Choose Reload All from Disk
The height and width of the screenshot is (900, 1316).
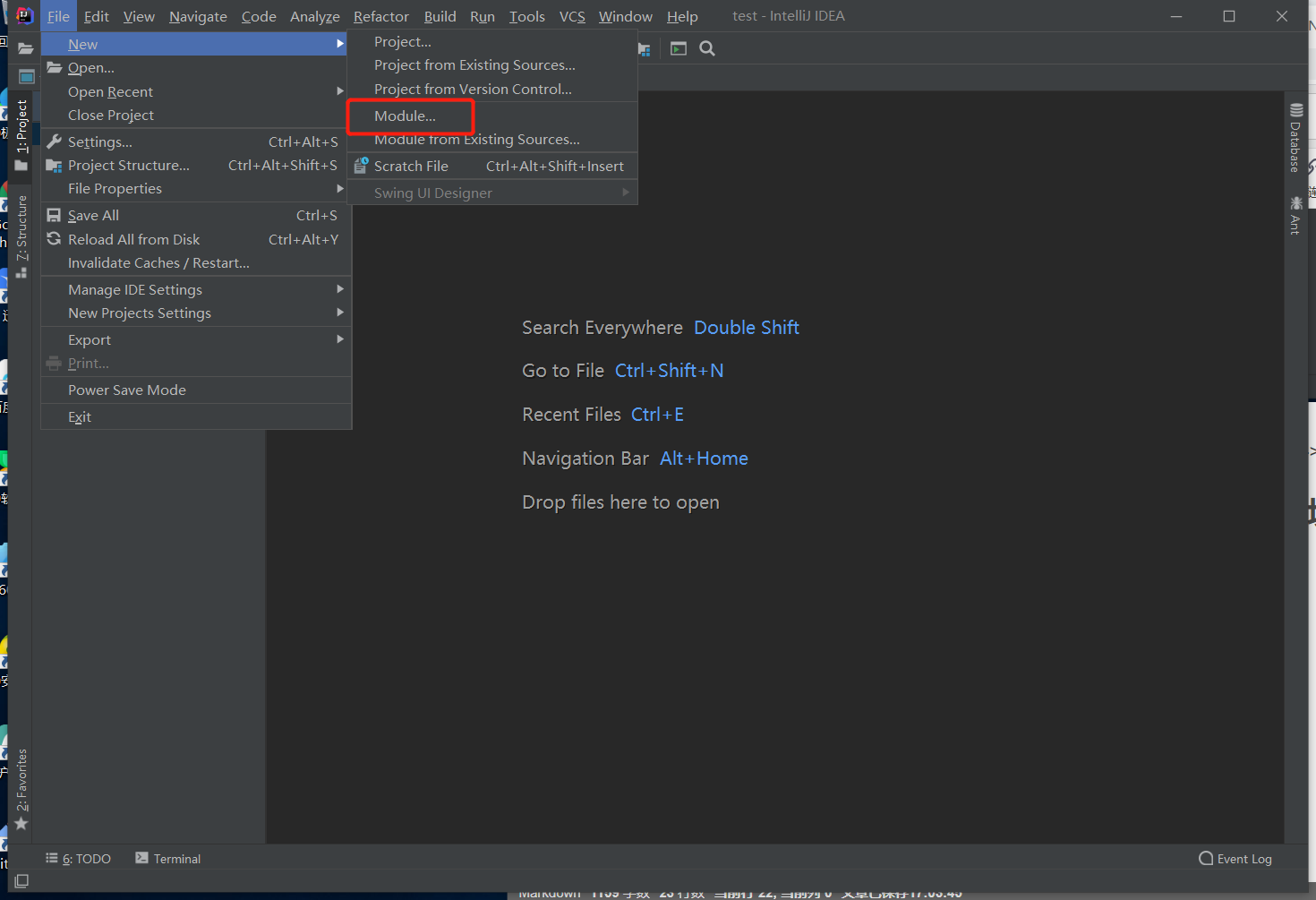point(196,239)
